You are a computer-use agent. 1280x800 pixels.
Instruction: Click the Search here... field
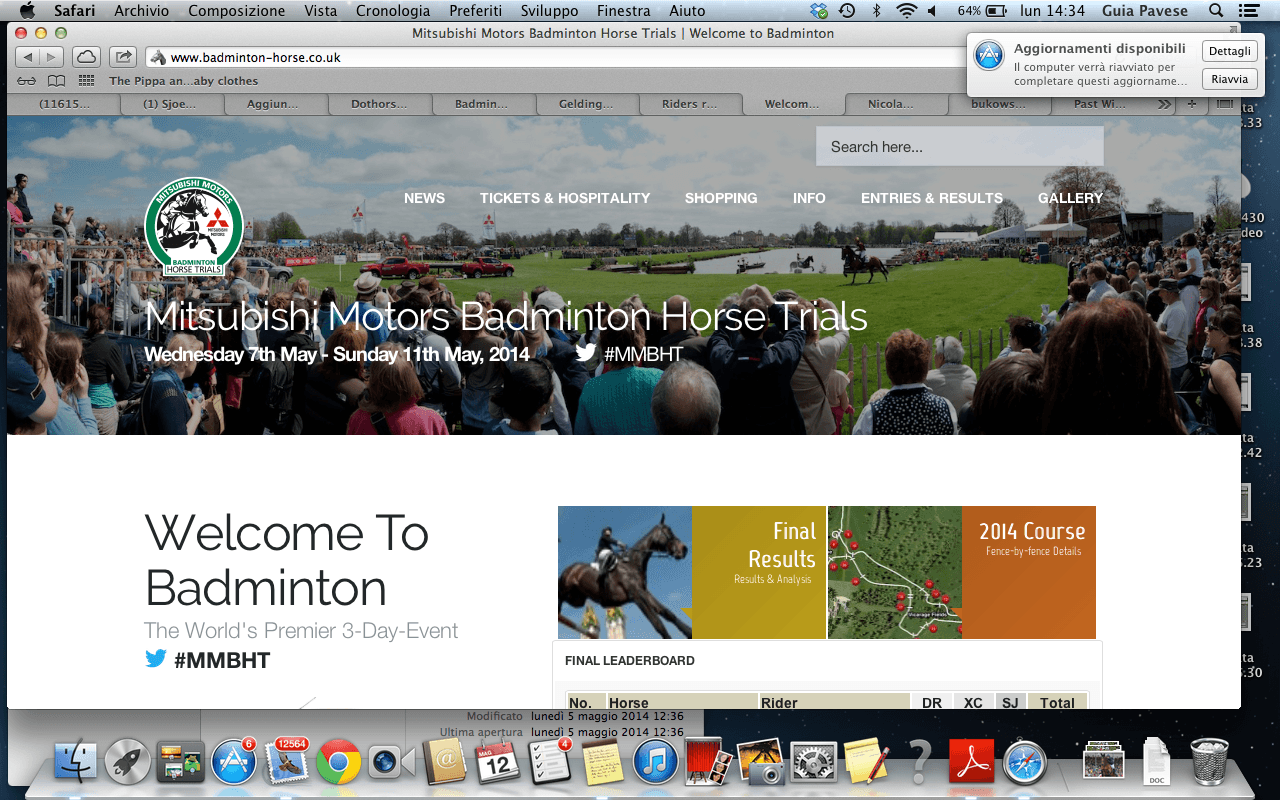pyautogui.click(x=960, y=146)
